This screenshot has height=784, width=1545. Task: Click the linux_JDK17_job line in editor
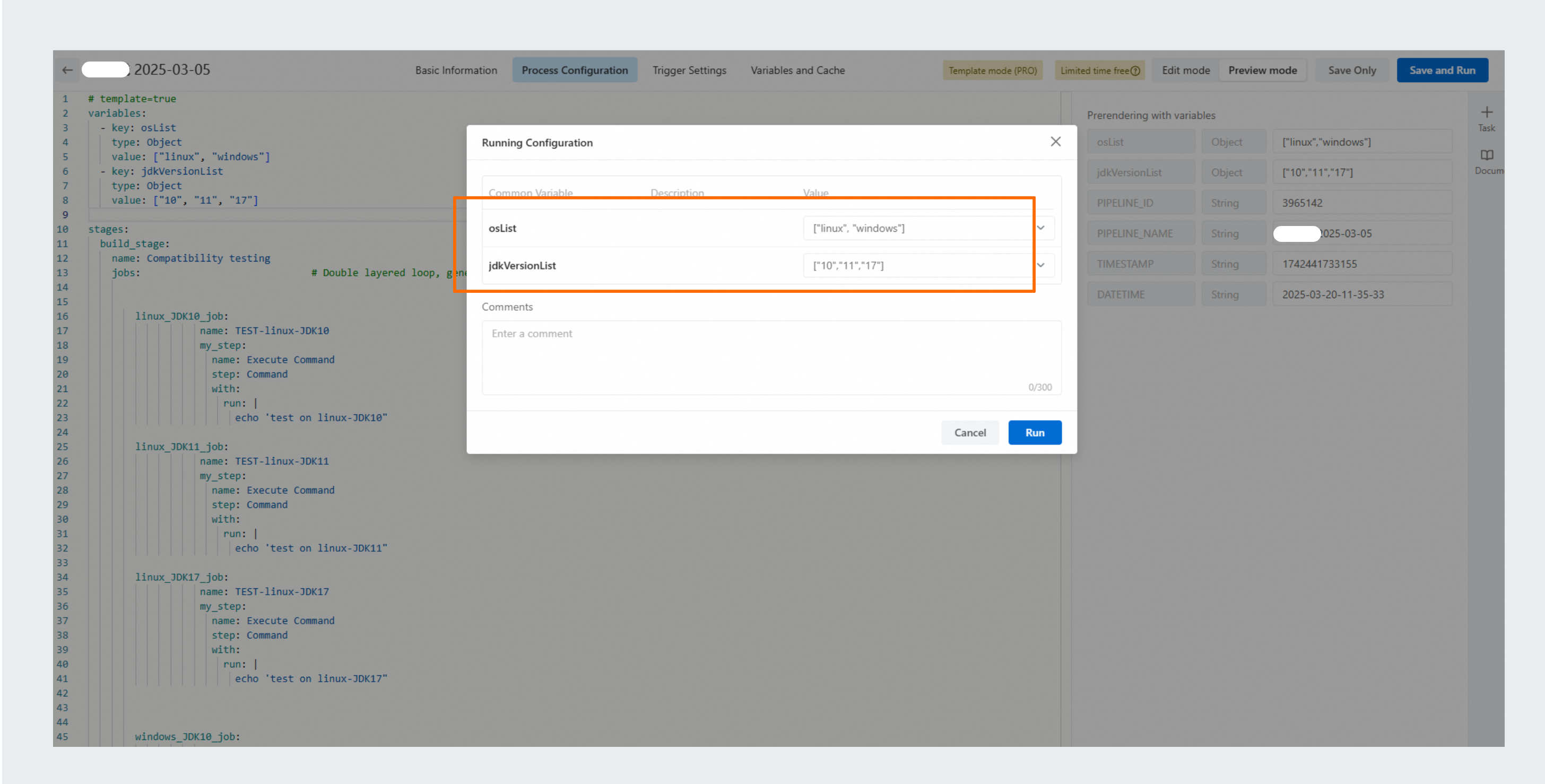[182, 577]
